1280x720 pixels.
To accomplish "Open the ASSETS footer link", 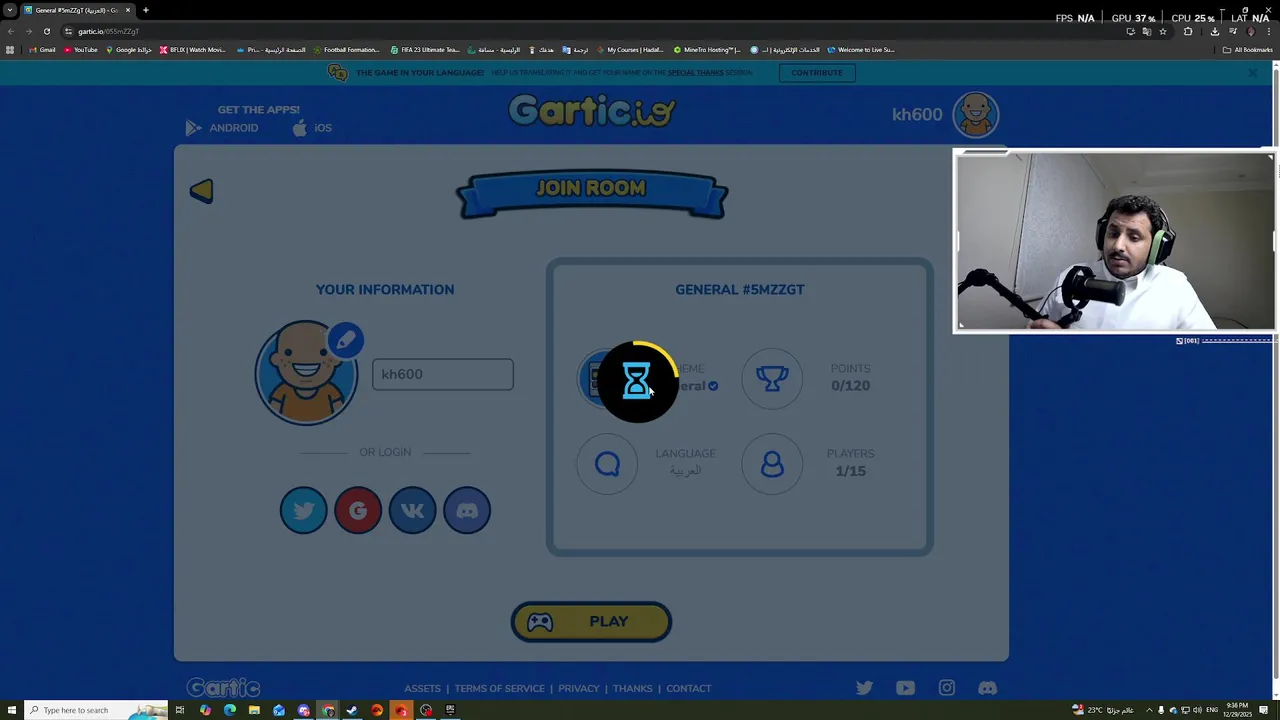I will pos(422,688).
